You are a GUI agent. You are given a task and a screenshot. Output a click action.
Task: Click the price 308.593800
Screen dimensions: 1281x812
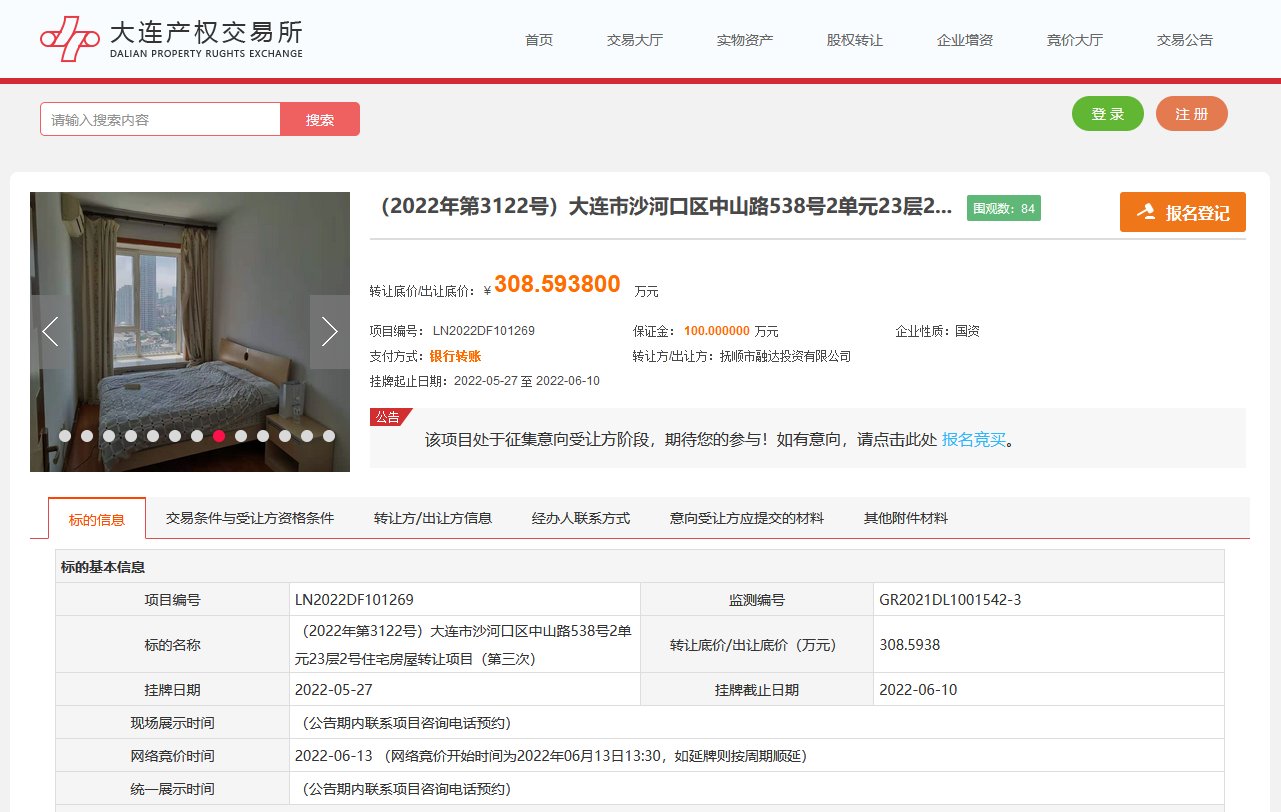pos(557,284)
